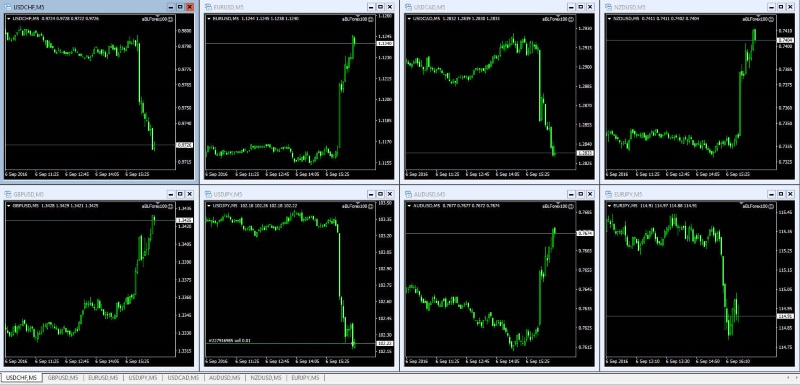Screen dimensions: 800x385
Task: Click the expert advisor smiley on AUDUSD chart
Action: [571, 206]
